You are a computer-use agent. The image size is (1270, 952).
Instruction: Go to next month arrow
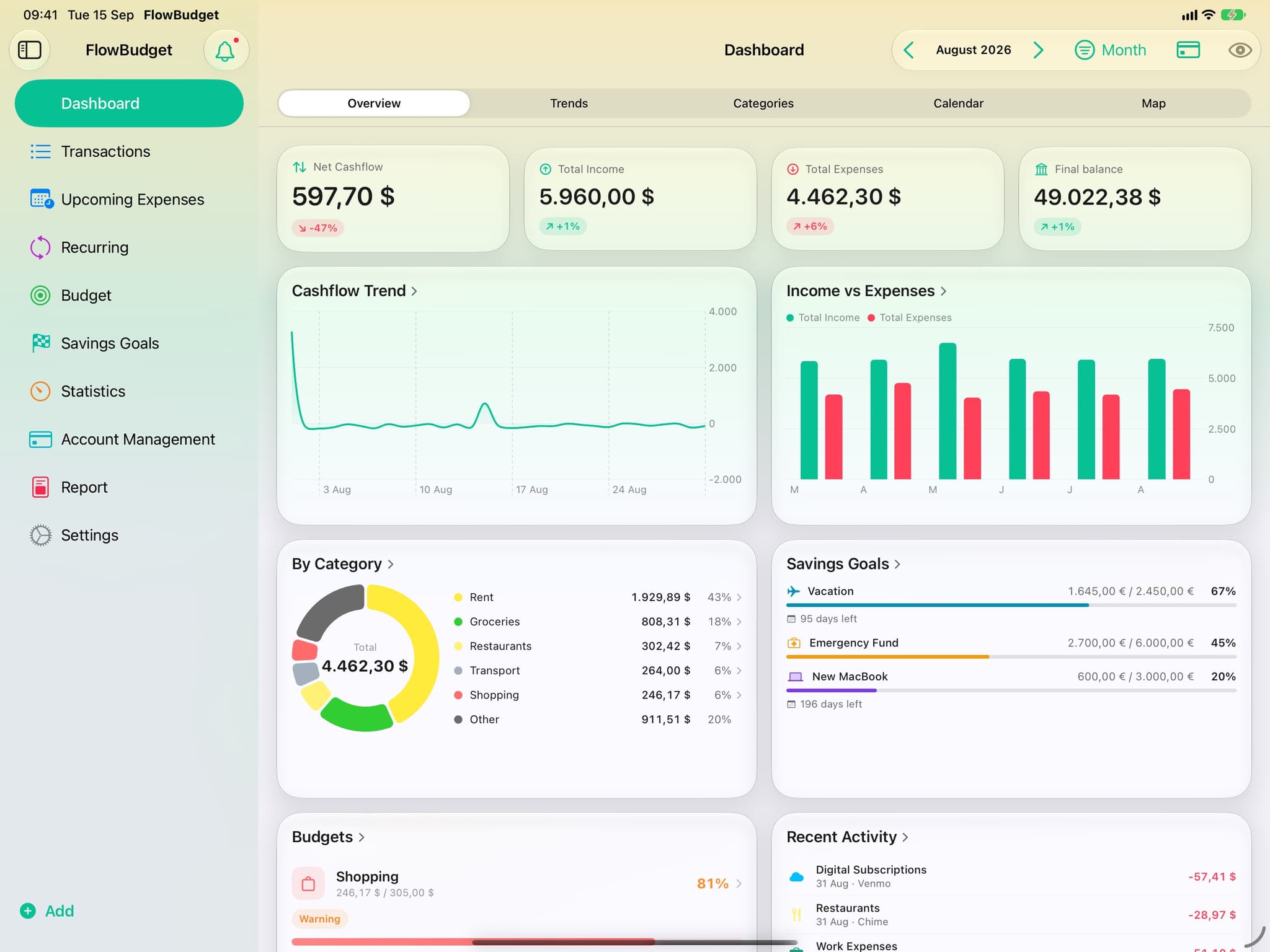point(1039,50)
